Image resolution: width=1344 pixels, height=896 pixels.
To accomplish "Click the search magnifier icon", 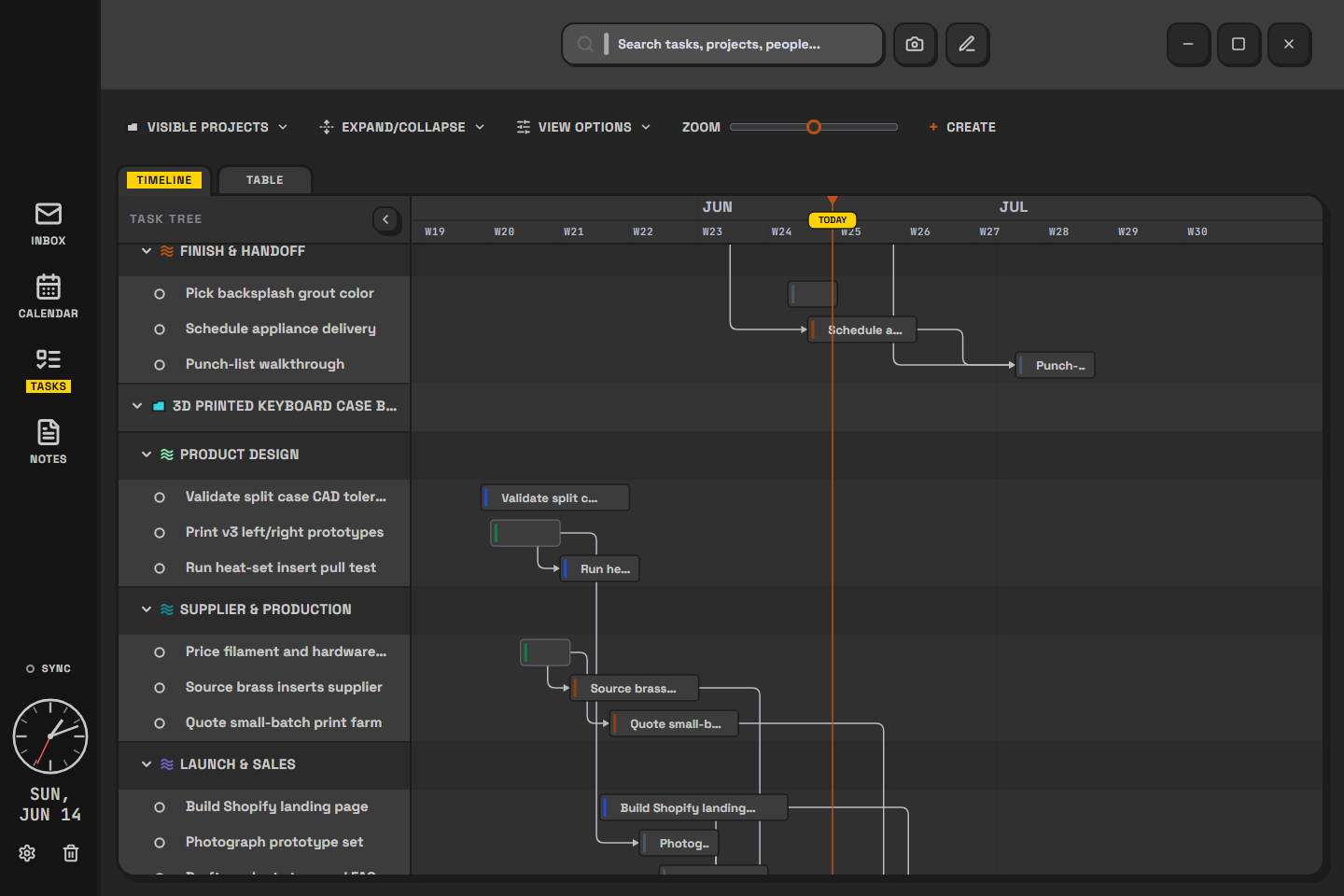I will tap(585, 44).
